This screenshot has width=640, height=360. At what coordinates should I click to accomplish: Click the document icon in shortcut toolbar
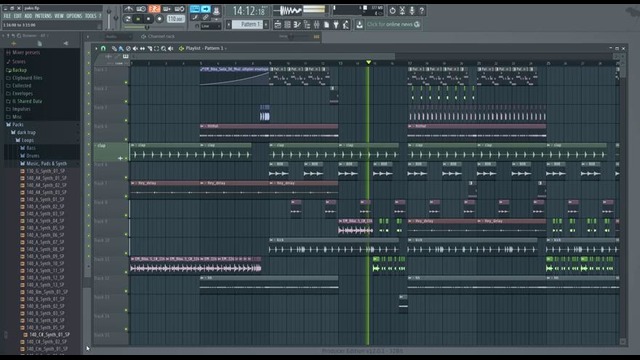pyautogui.click(x=326, y=25)
